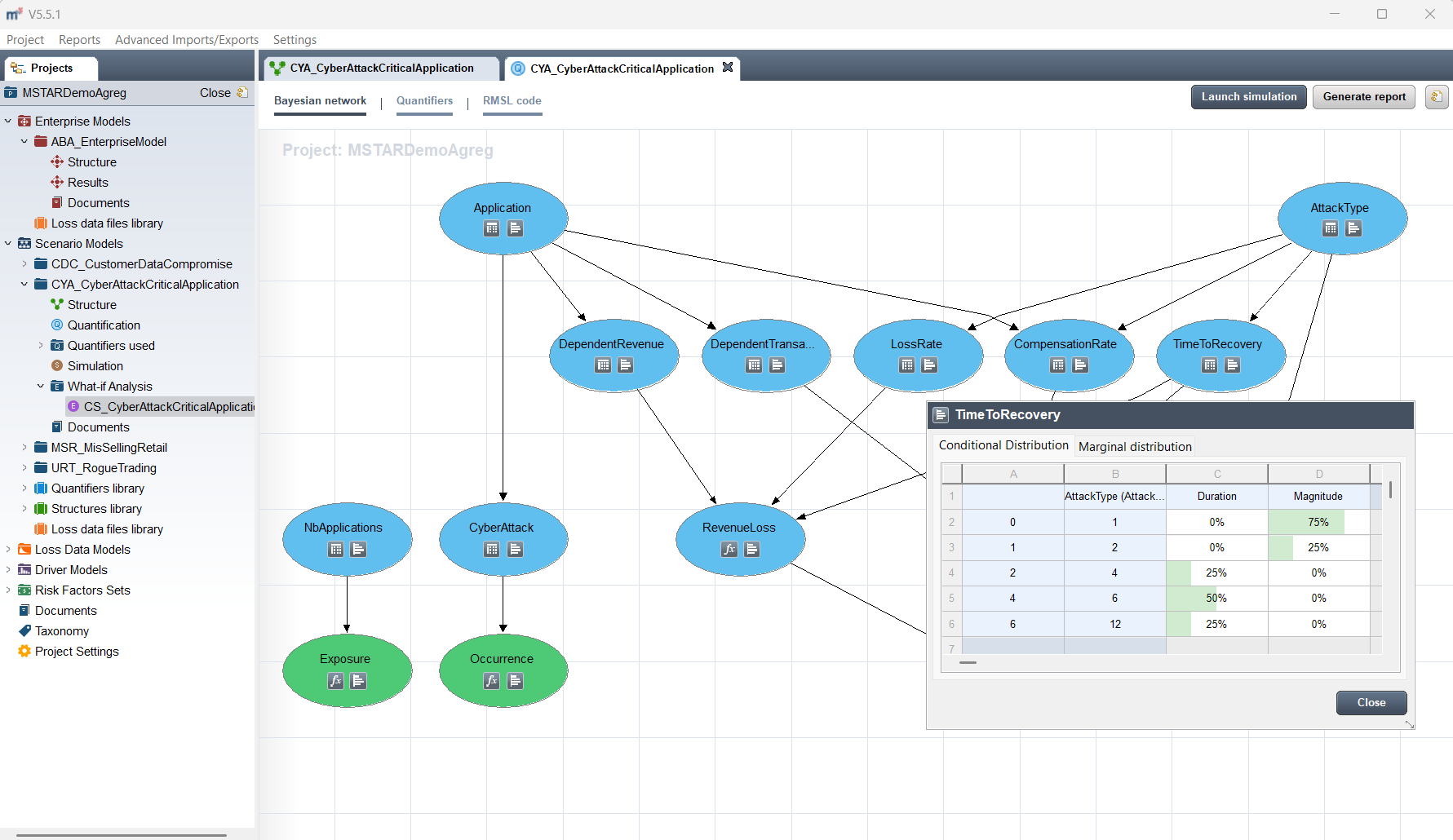This screenshot has width=1453, height=840.
Task: Collapse the Enterprise Models tree node
Action: (8, 122)
